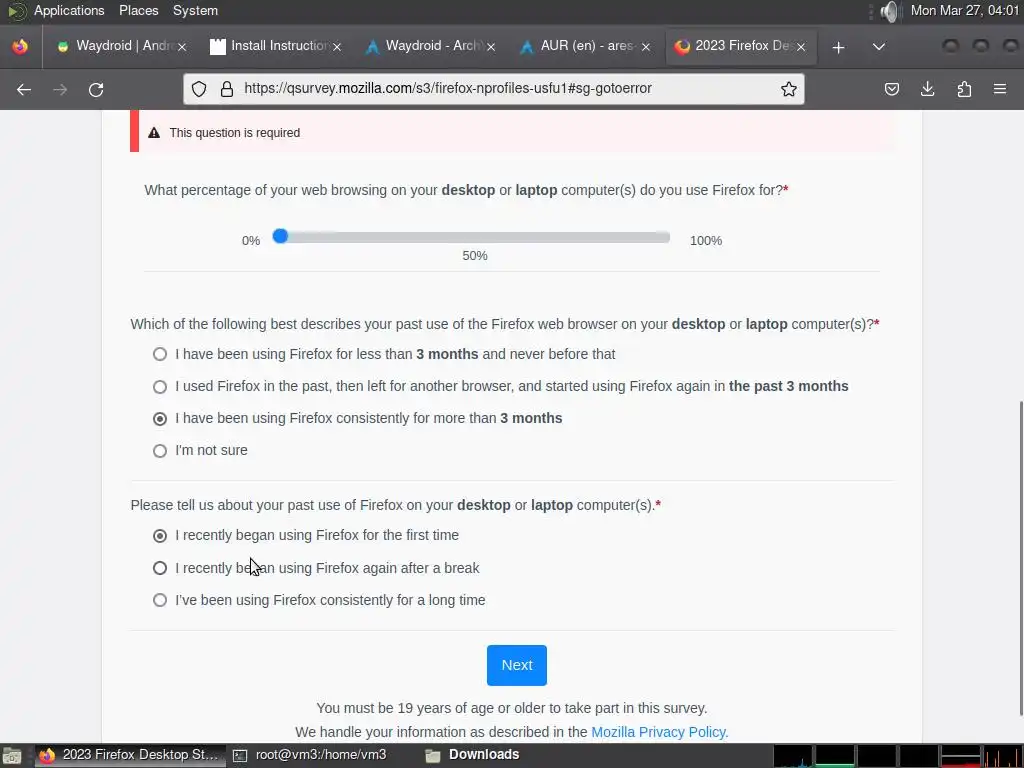The width and height of the screenshot is (1024, 768).
Task: Click the system monitor graphs in panel
Action: pos(897,756)
